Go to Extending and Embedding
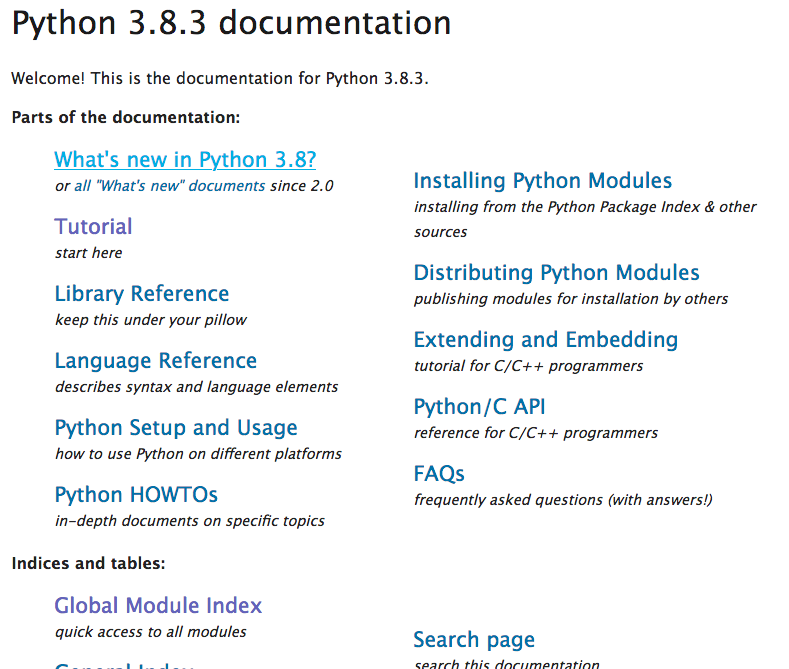Screen dimensions: 789x669 click(545, 340)
